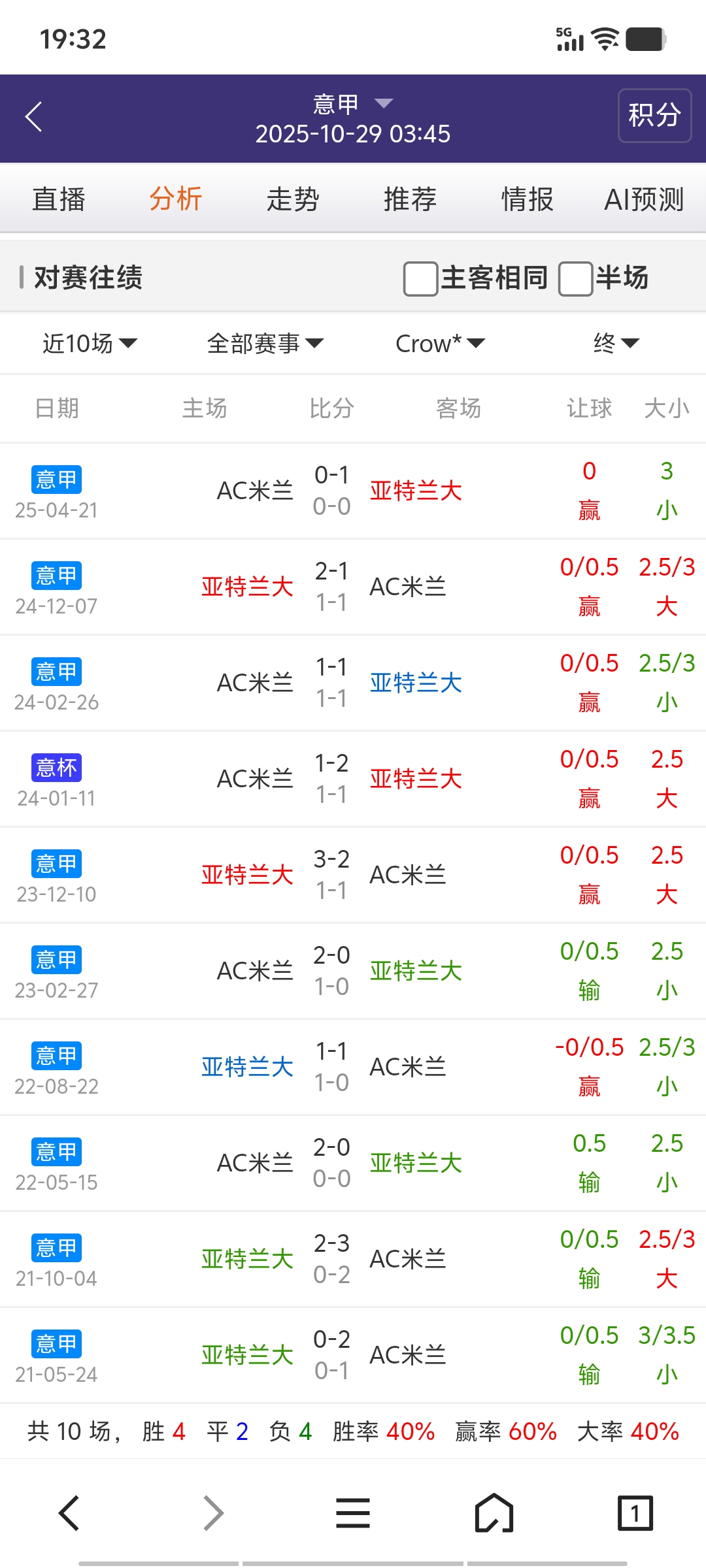Enable the 主客相同 checkbox
This screenshot has height=1568, width=706.
click(x=421, y=278)
